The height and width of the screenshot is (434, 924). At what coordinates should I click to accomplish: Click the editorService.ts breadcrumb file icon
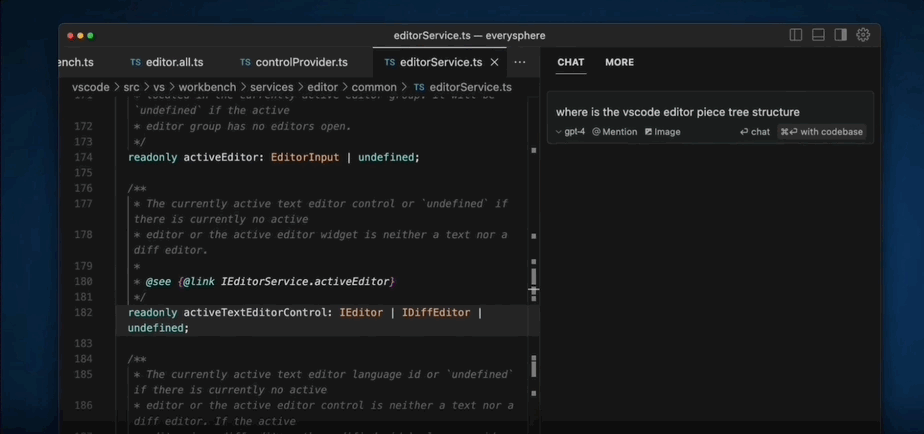[x=419, y=87]
